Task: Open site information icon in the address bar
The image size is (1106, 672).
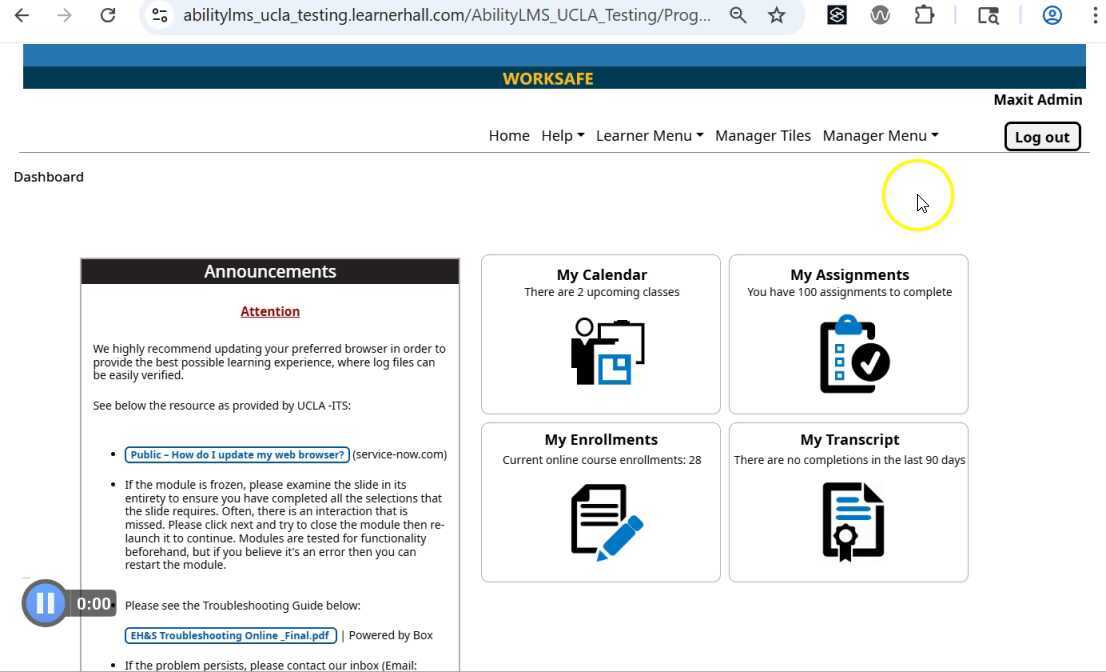Action: (160, 15)
